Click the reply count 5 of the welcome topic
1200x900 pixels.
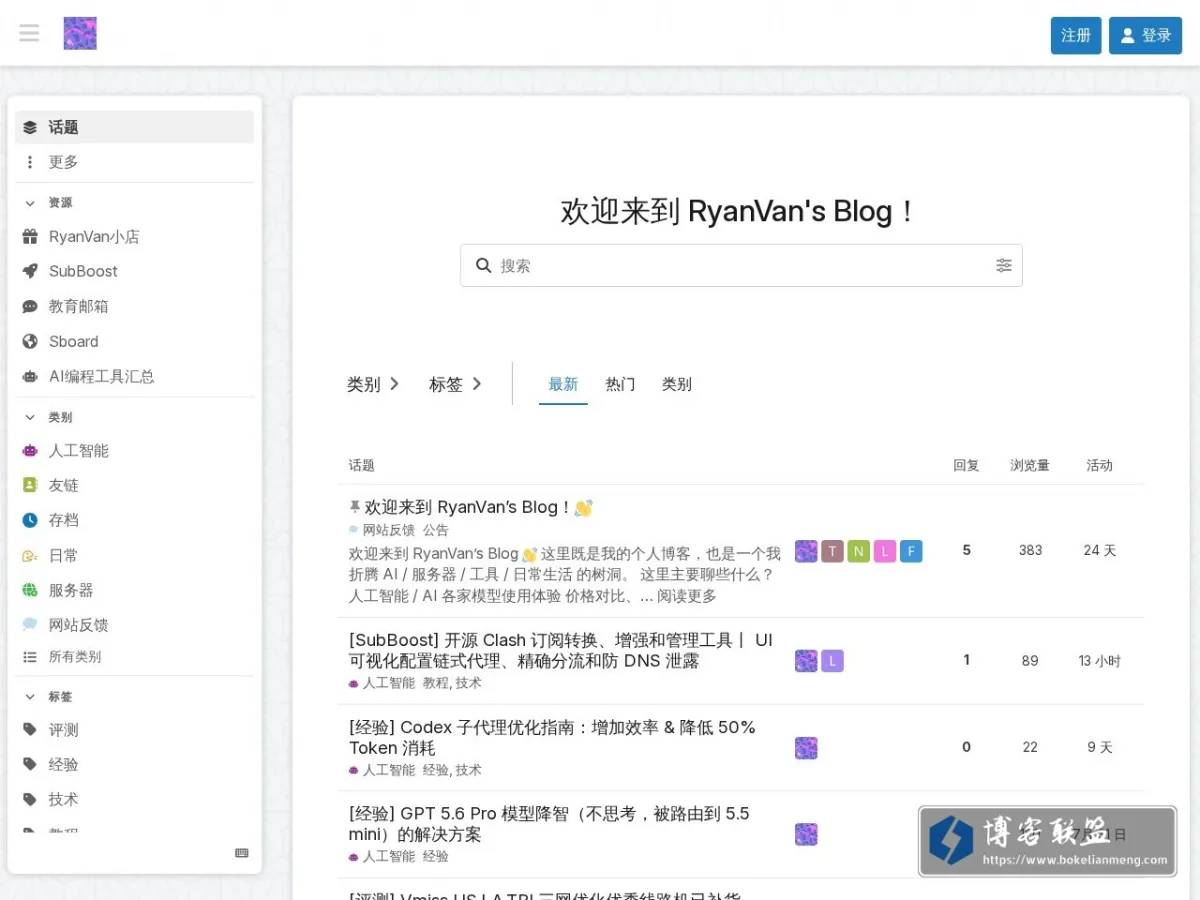tap(966, 550)
